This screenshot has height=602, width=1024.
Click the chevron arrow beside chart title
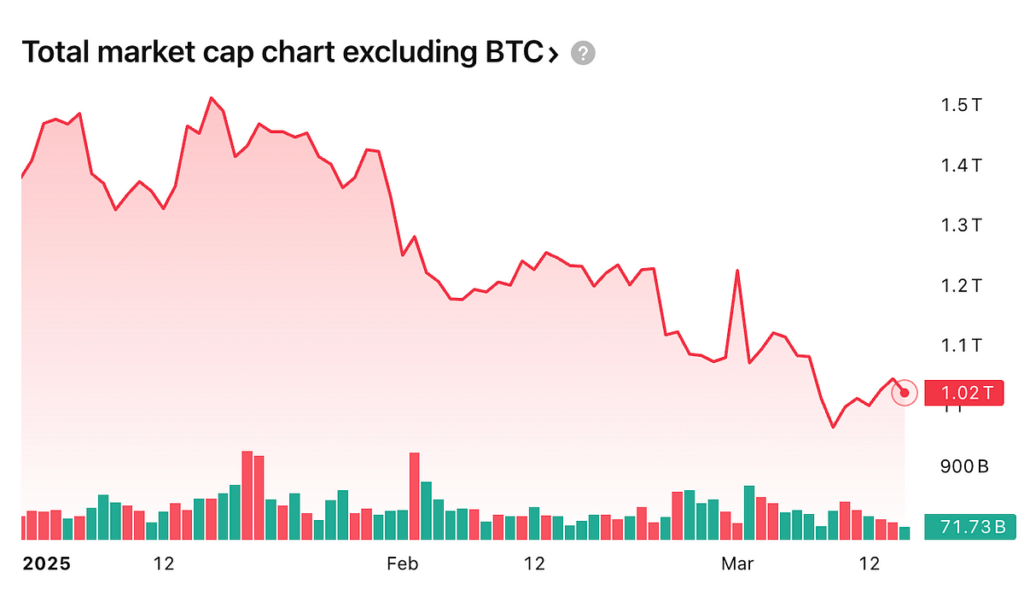pyautogui.click(x=552, y=54)
